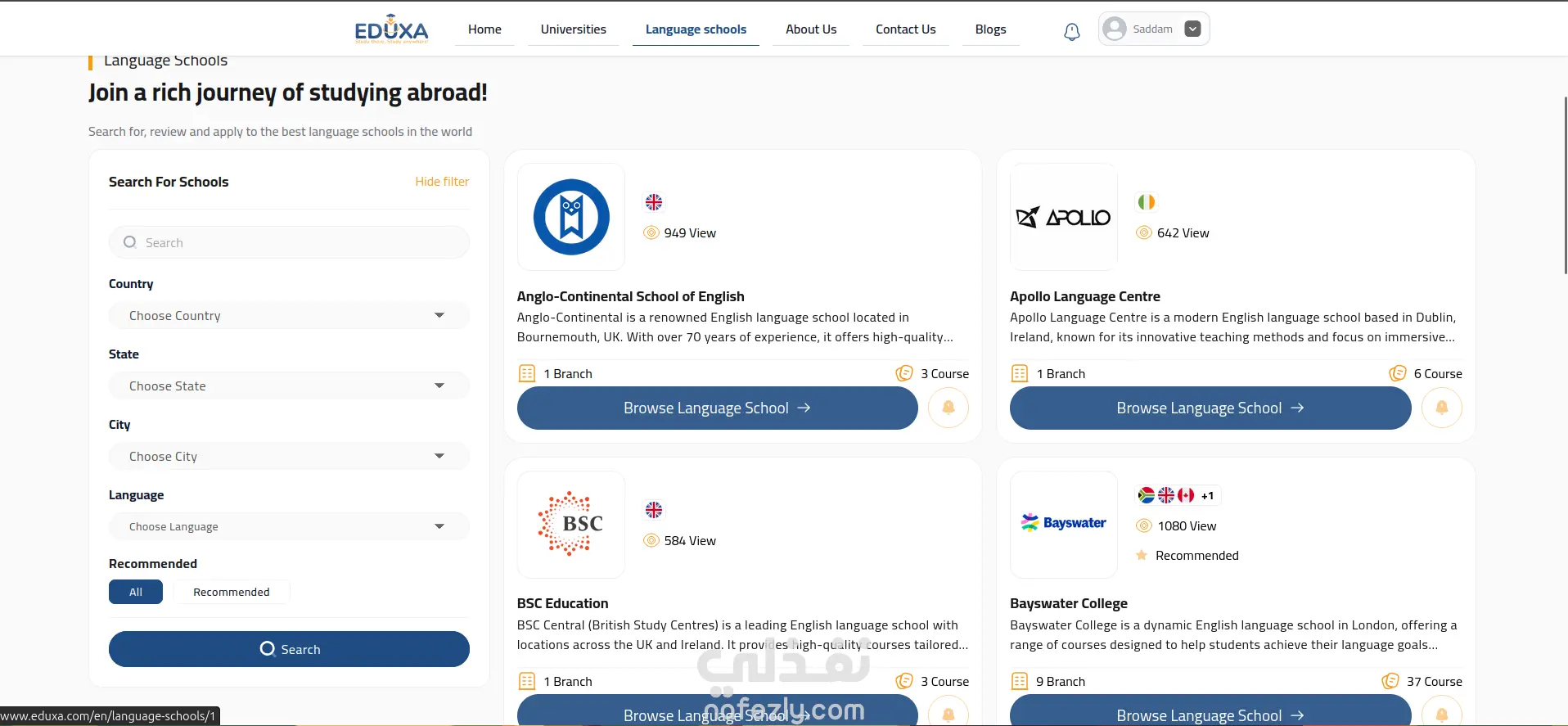
Task: Open the Bayswater College title
Action: click(1069, 603)
